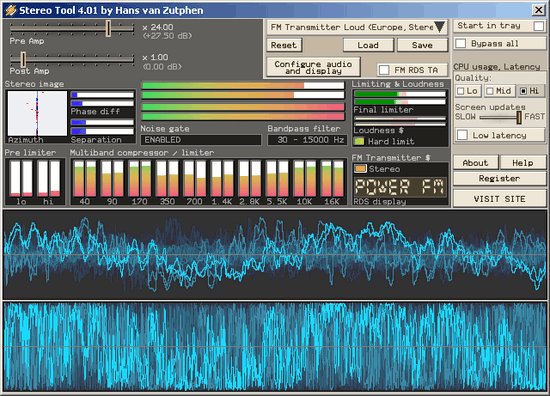The width and height of the screenshot is (550, 396).
Task: Click the FM Transmitter $ label
Action: click(x=391, y=157)
